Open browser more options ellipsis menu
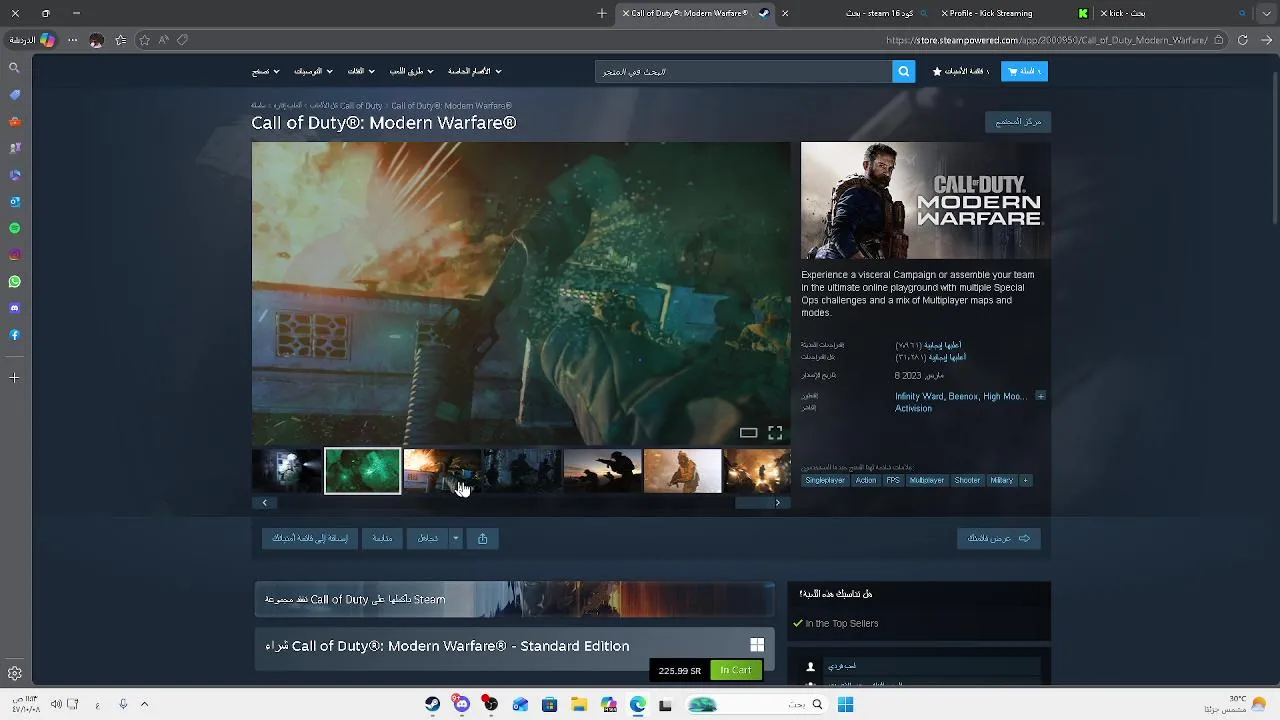Viewport: 1280px width, 720px height. [x=72, y=40]
